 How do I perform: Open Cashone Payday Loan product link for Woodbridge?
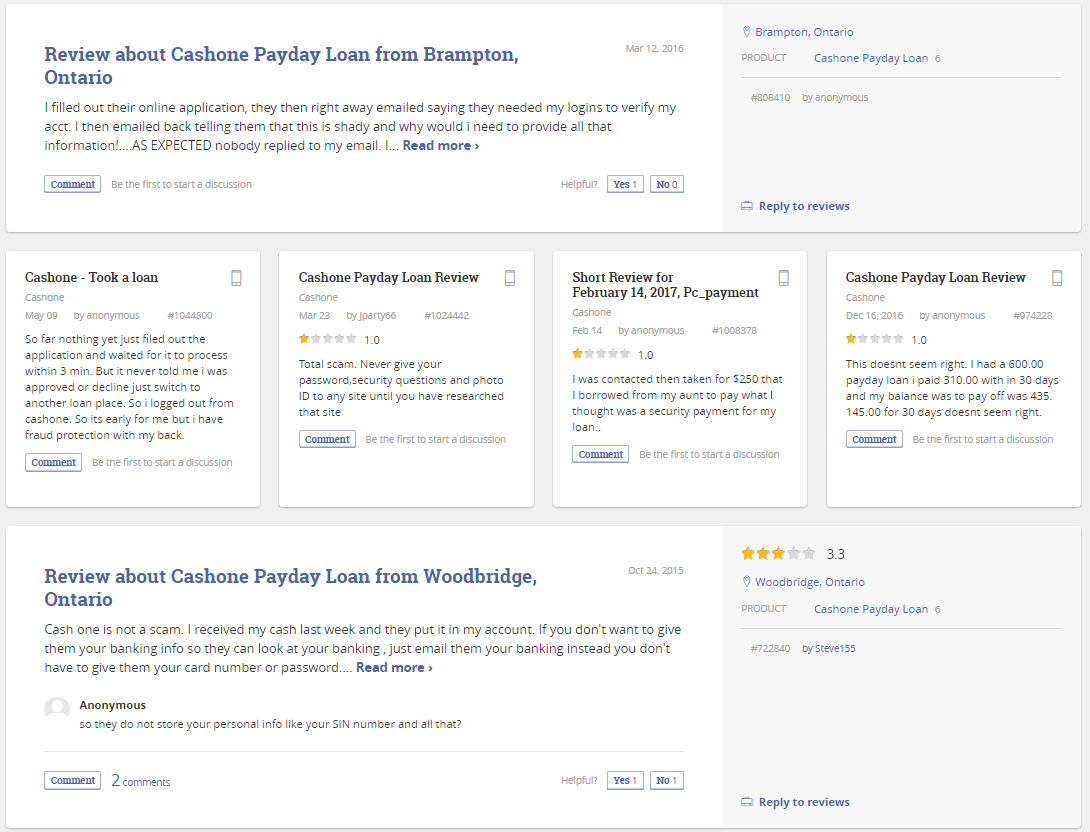click(871, 609)
